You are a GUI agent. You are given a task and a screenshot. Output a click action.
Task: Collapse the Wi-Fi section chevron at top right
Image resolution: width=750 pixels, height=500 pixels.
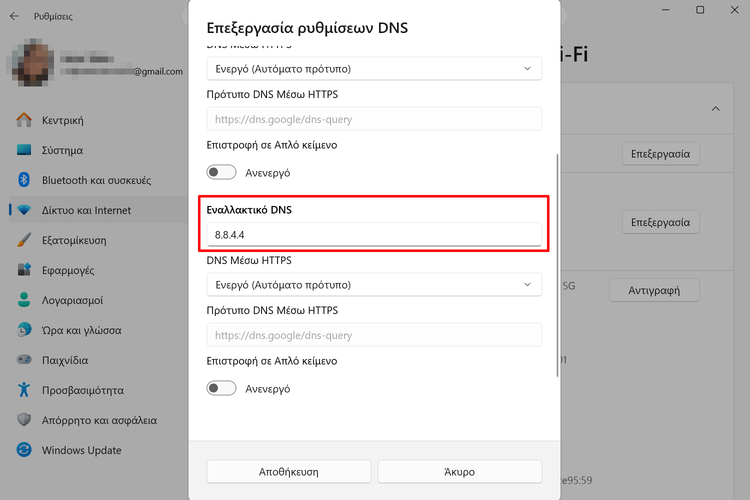(715, 108)
